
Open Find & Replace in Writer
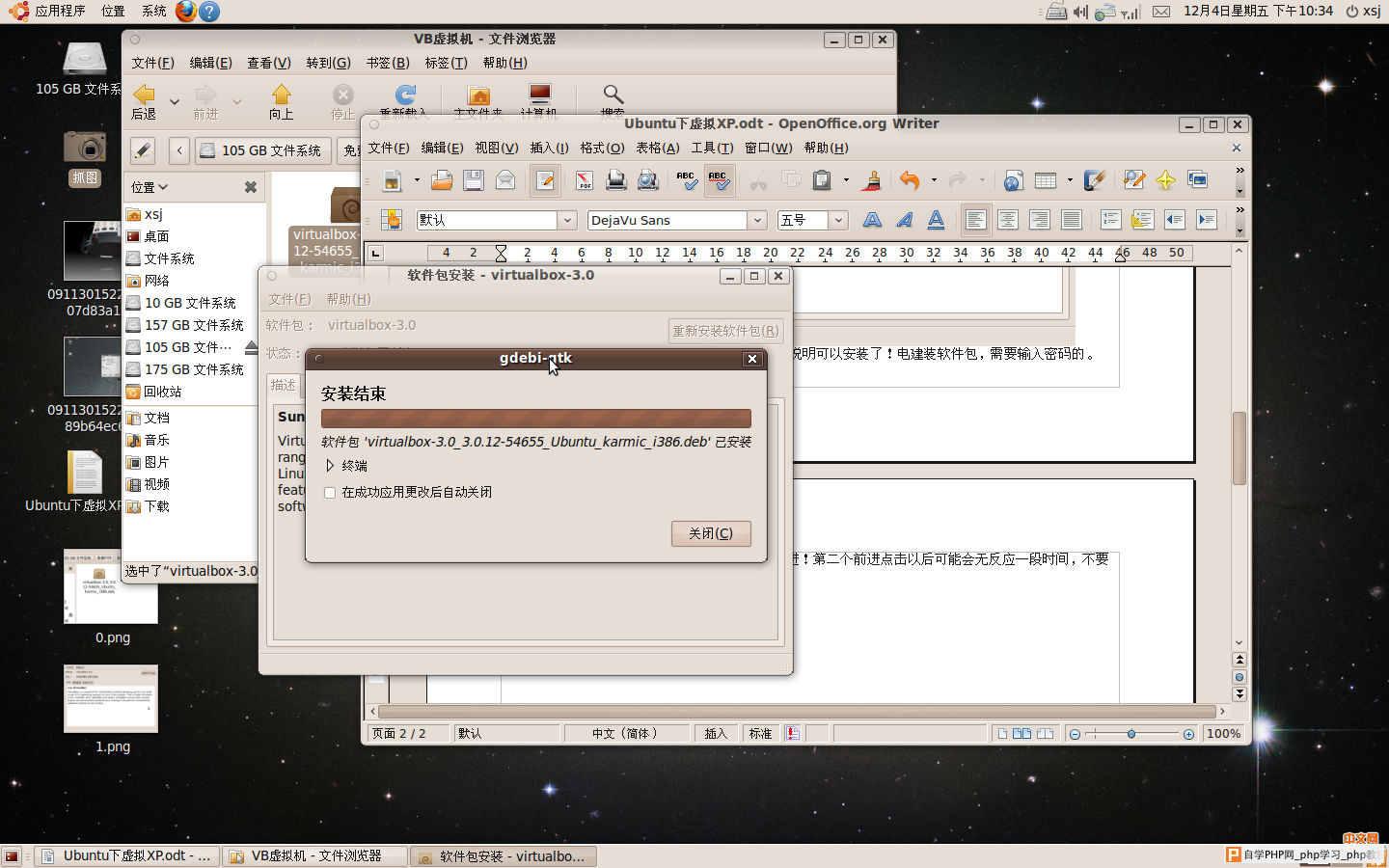click(x=1134, y=180)
